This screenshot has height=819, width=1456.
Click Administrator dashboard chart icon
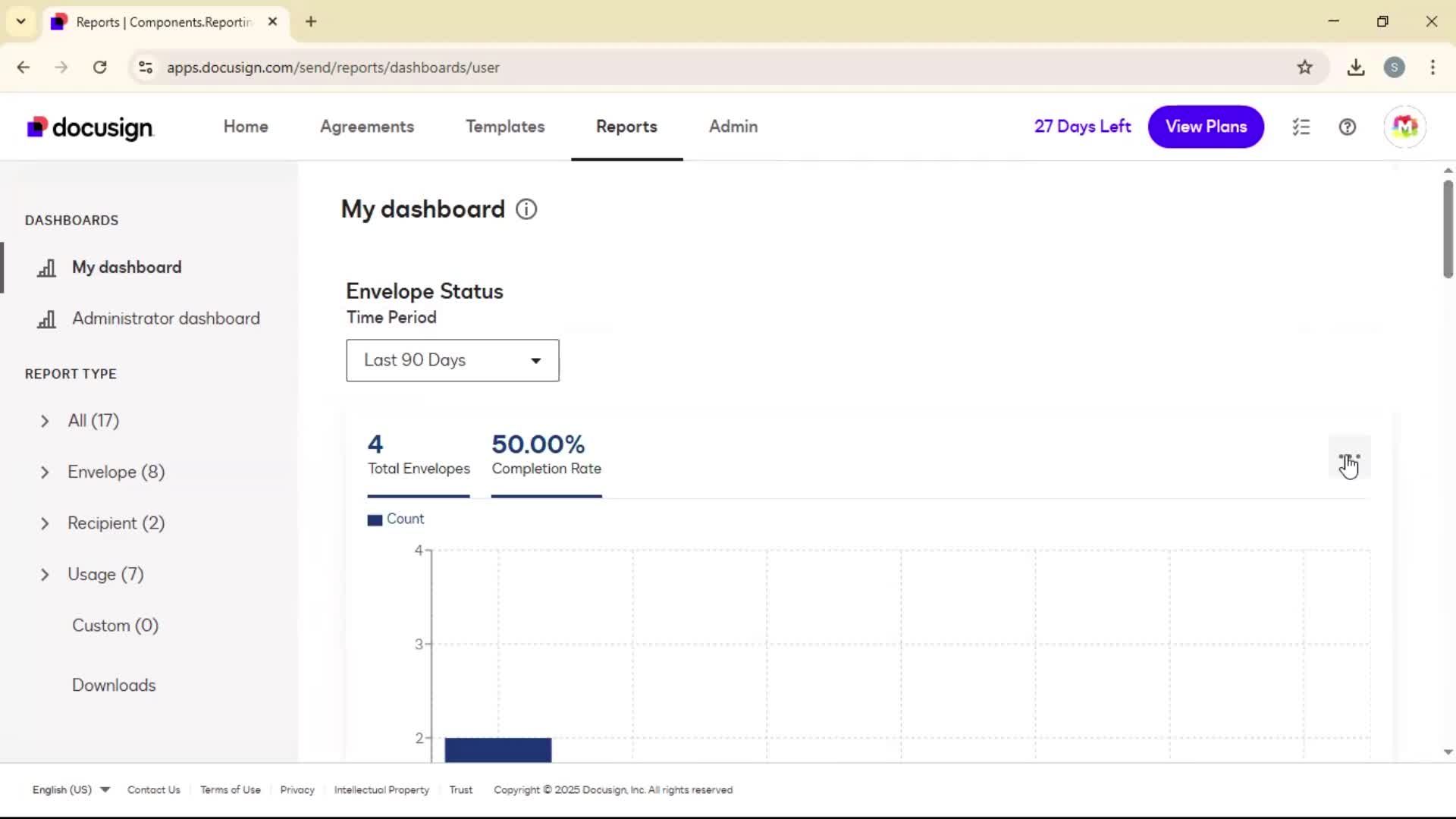(47, 319)
